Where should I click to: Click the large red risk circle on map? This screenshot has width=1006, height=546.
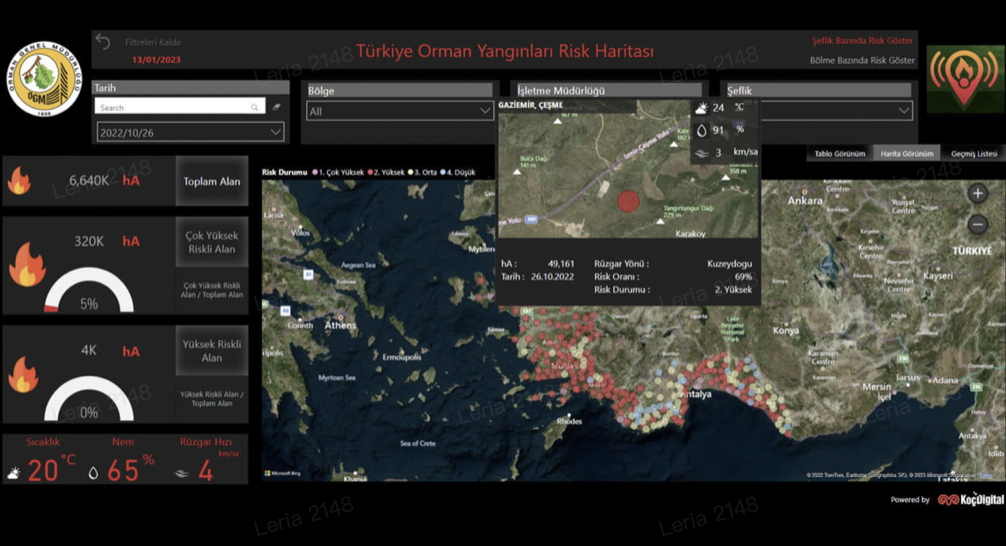coord(628,201)
